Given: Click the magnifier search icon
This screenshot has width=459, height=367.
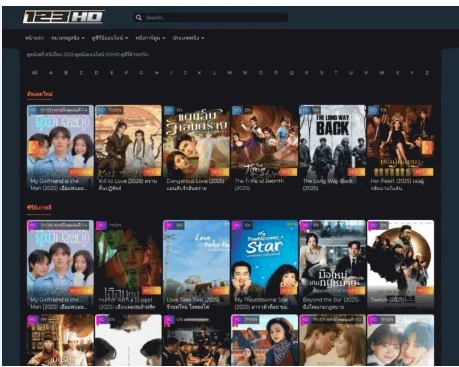Looking at the screenshot, I should (x=139, y=17).
